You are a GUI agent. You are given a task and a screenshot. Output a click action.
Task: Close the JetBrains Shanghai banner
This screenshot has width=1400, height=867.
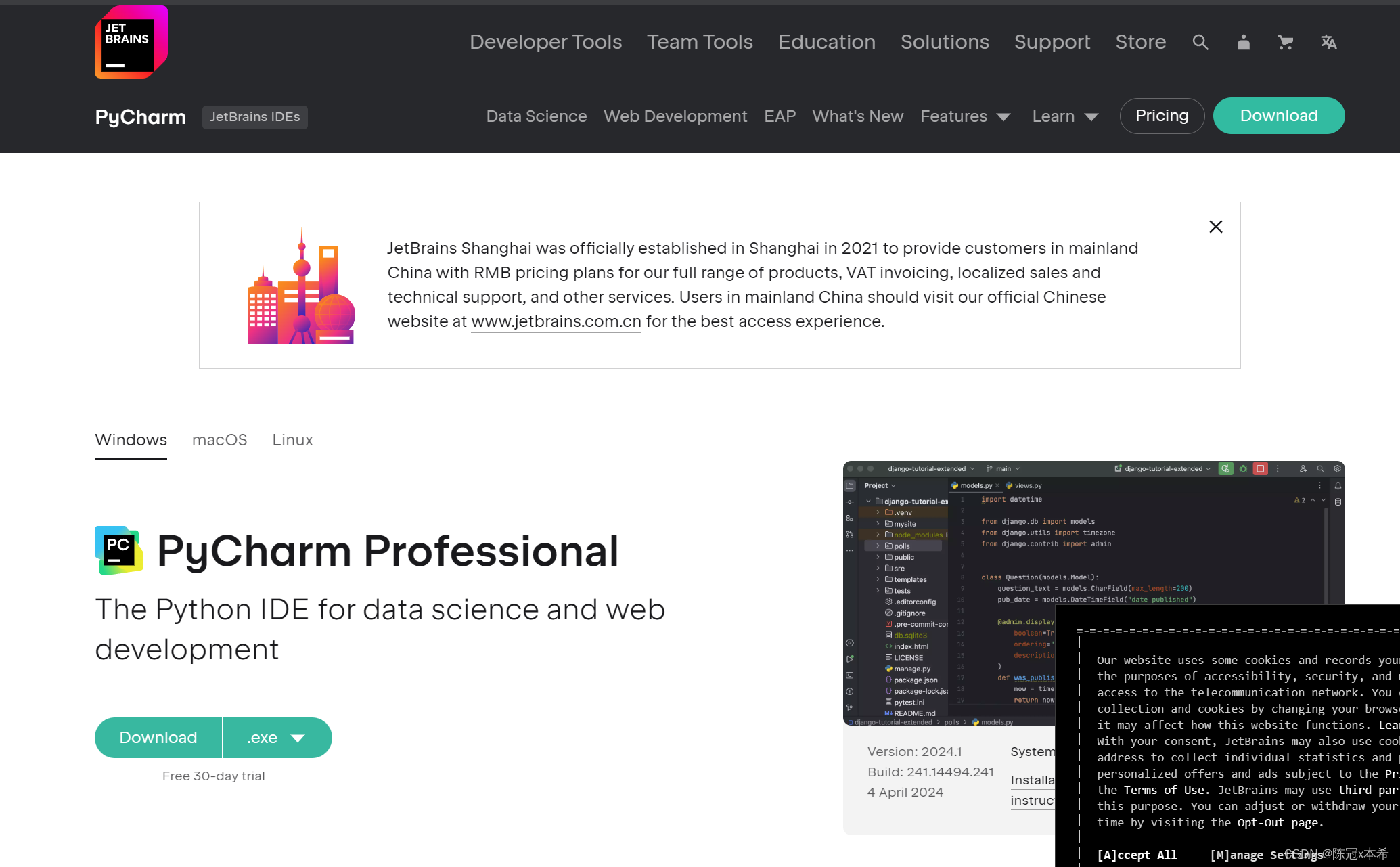click(x=1215, y=227)
